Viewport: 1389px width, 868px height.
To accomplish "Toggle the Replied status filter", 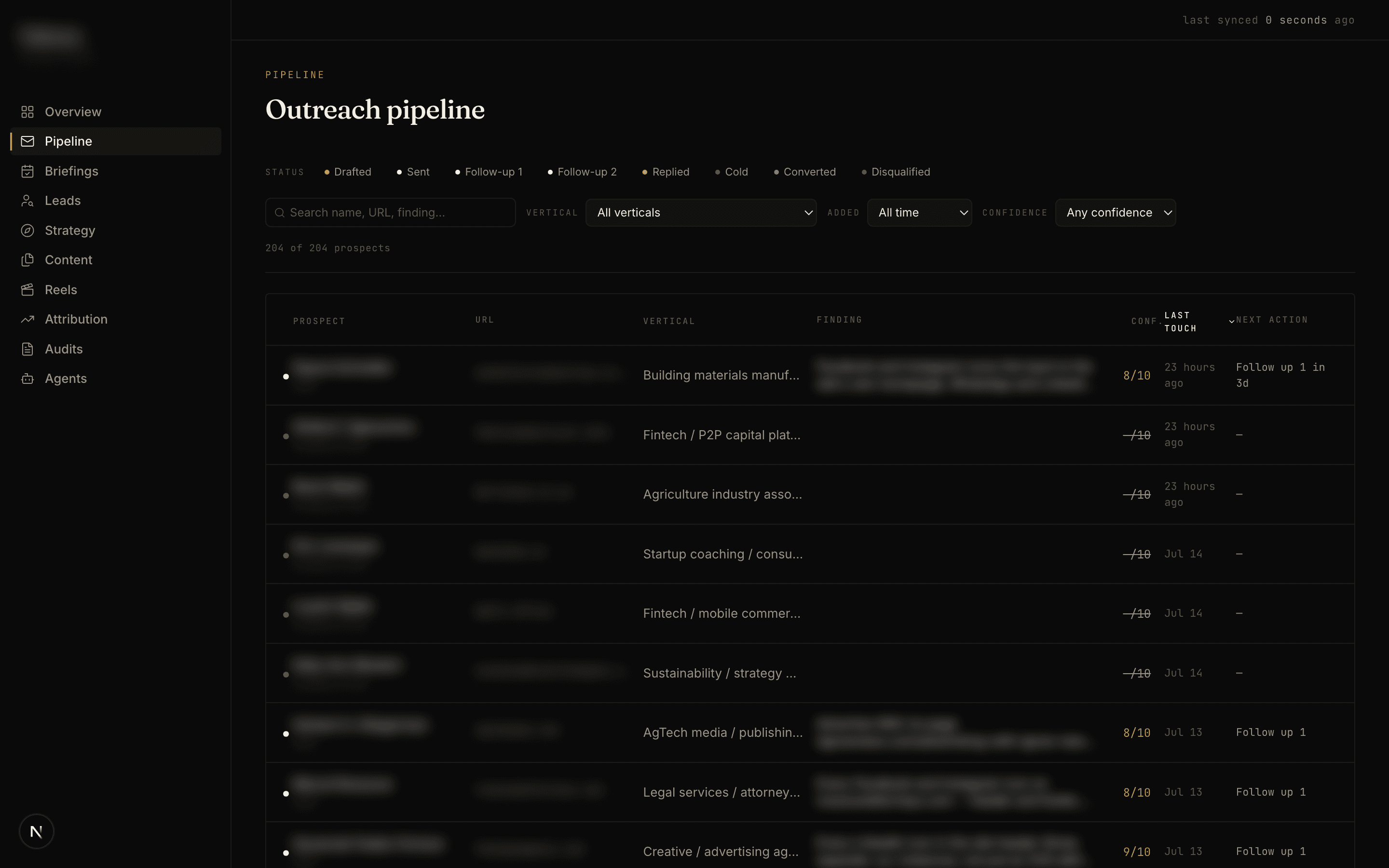I will click(666, 172).
